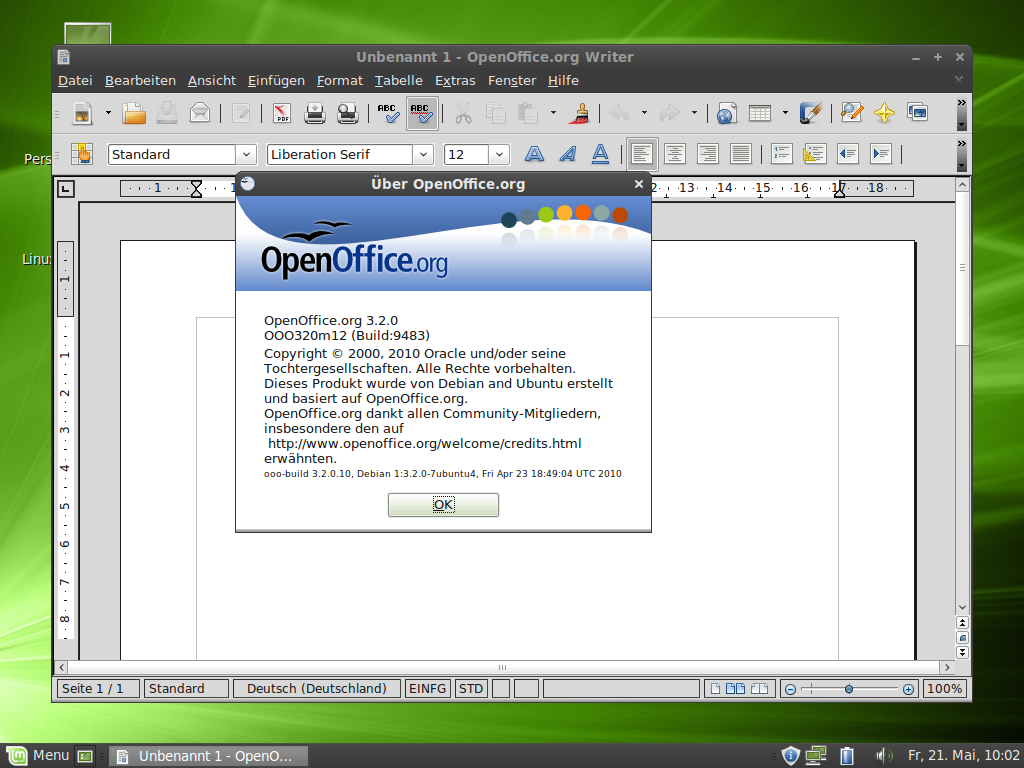This screenshot has height=768, width=1024.
Task: Expand the paragraph style Standard dropdown
Action: (246, 154)
